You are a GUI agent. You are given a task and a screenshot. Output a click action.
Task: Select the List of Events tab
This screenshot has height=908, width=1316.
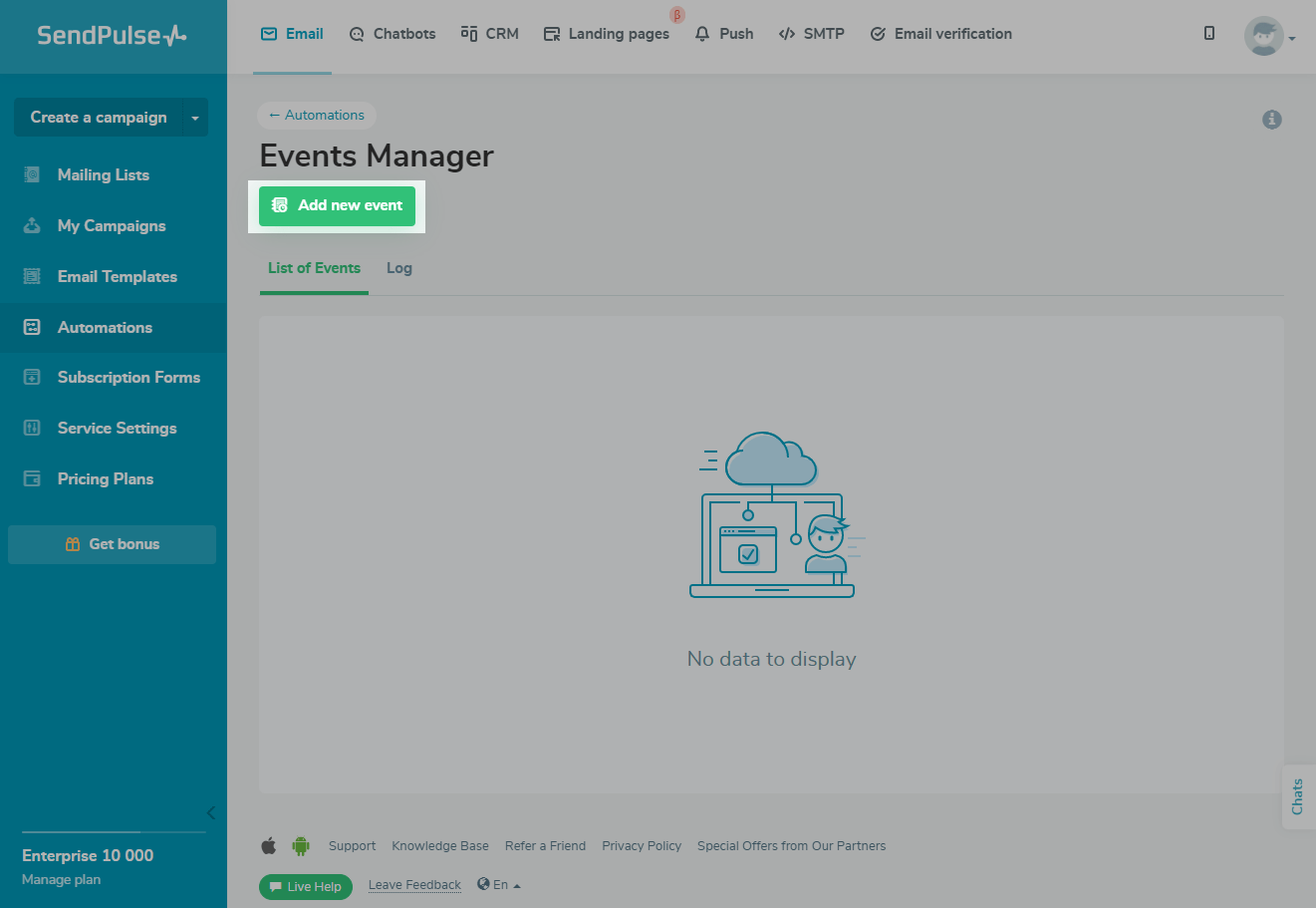click(x=314, y=268)
